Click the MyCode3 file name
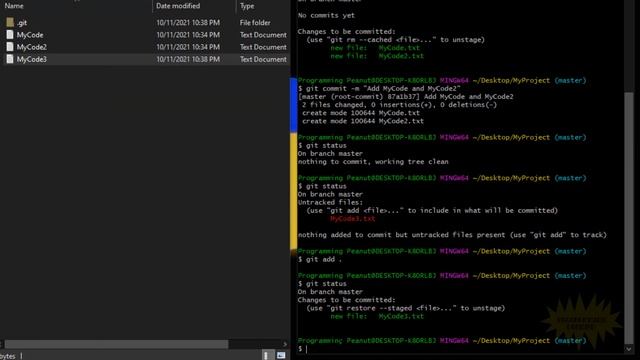This screenshot has width=640, height=360. point(31,60)
